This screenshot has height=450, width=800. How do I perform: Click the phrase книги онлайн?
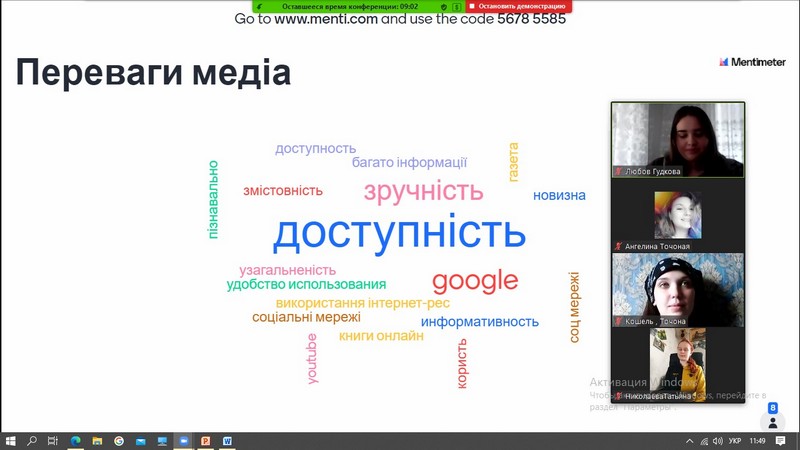381,336
